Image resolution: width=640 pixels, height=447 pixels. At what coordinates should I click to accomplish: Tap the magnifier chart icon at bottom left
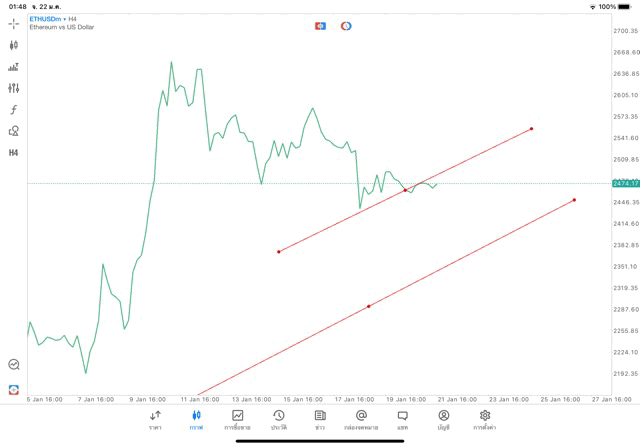[14, 365]
